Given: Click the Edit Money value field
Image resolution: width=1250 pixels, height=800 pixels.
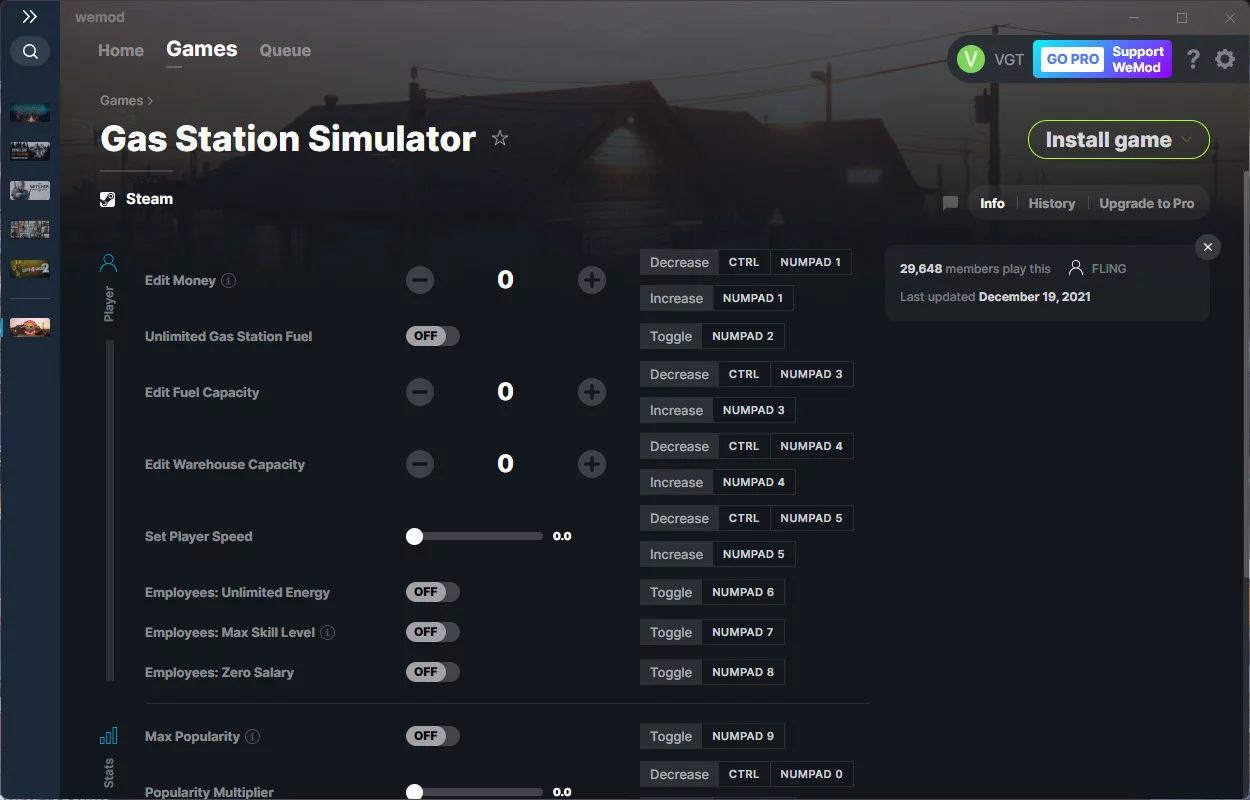Looking at the screenshot, I should (x=505, y=280).
